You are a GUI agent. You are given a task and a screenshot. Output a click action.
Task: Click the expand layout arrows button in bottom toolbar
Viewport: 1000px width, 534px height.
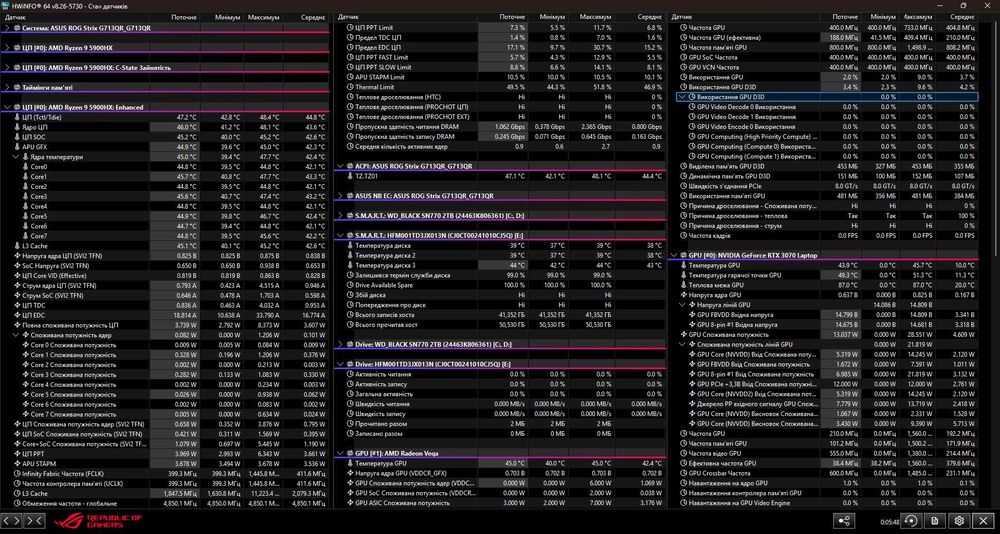[x=12, y=521]
